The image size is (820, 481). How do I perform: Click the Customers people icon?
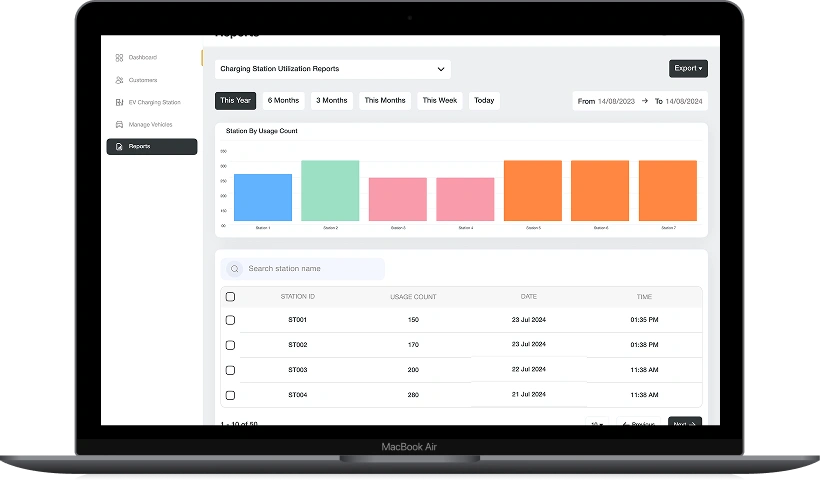pyautogui.click(x=119, y=80)
